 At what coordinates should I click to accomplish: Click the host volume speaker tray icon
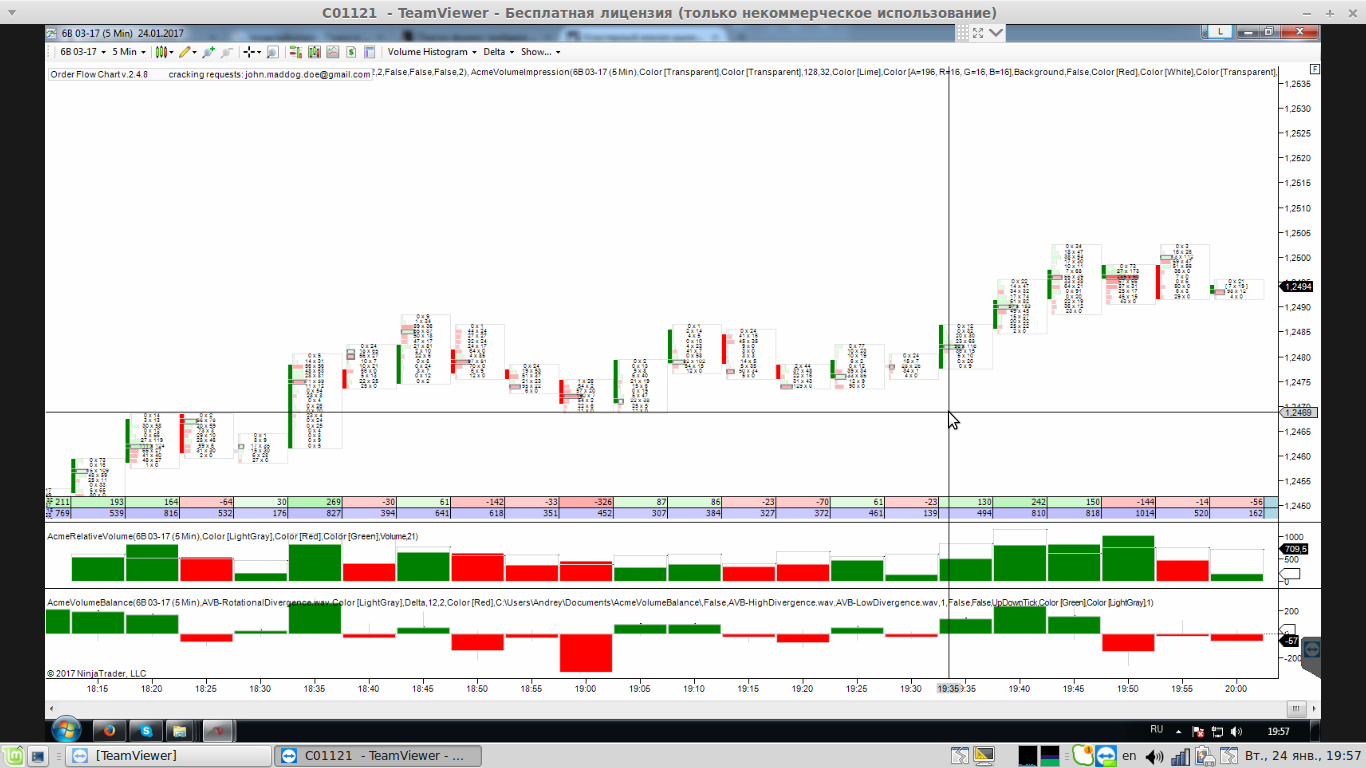click(x=1155, y=756)
